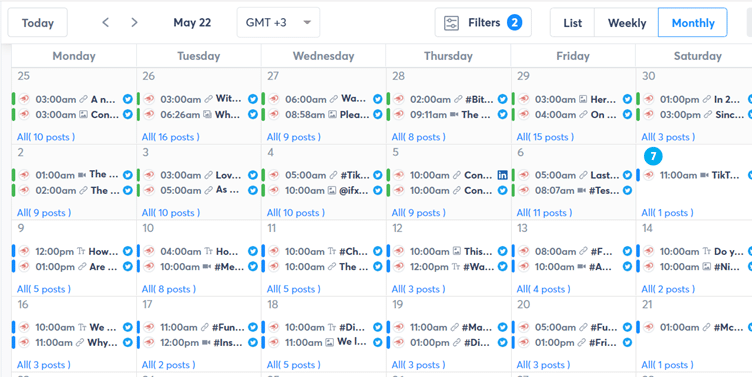This screenshot has width=752, height=377.
Task: Open All( 15 posts ) link on Friday 29
Action: pos(545,137)
